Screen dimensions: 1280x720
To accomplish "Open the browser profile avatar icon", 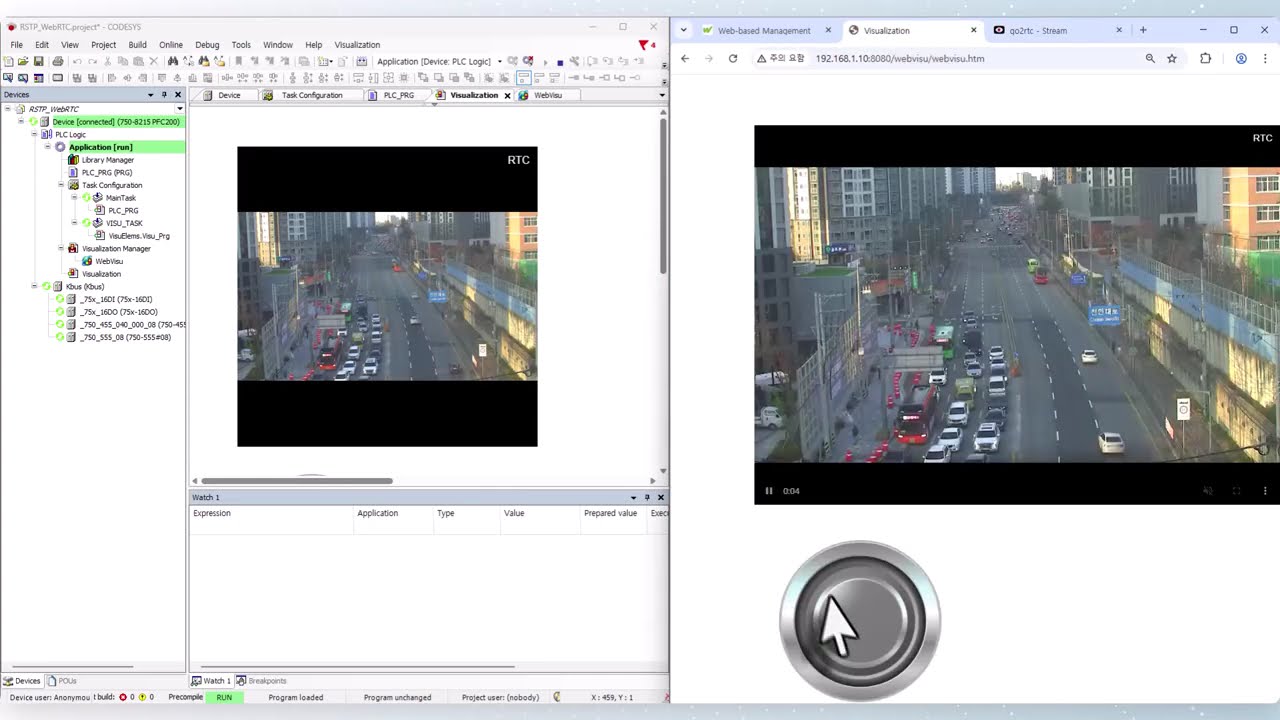I will click(x=1241, y=58).
